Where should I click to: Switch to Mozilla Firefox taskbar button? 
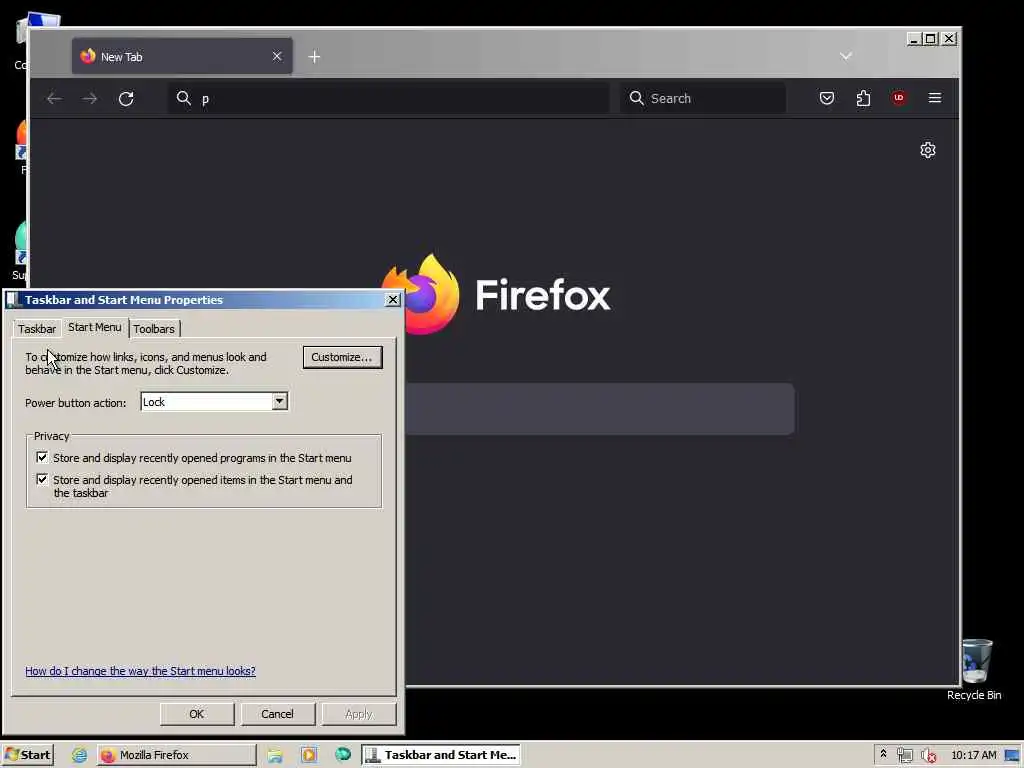[177, 755]
